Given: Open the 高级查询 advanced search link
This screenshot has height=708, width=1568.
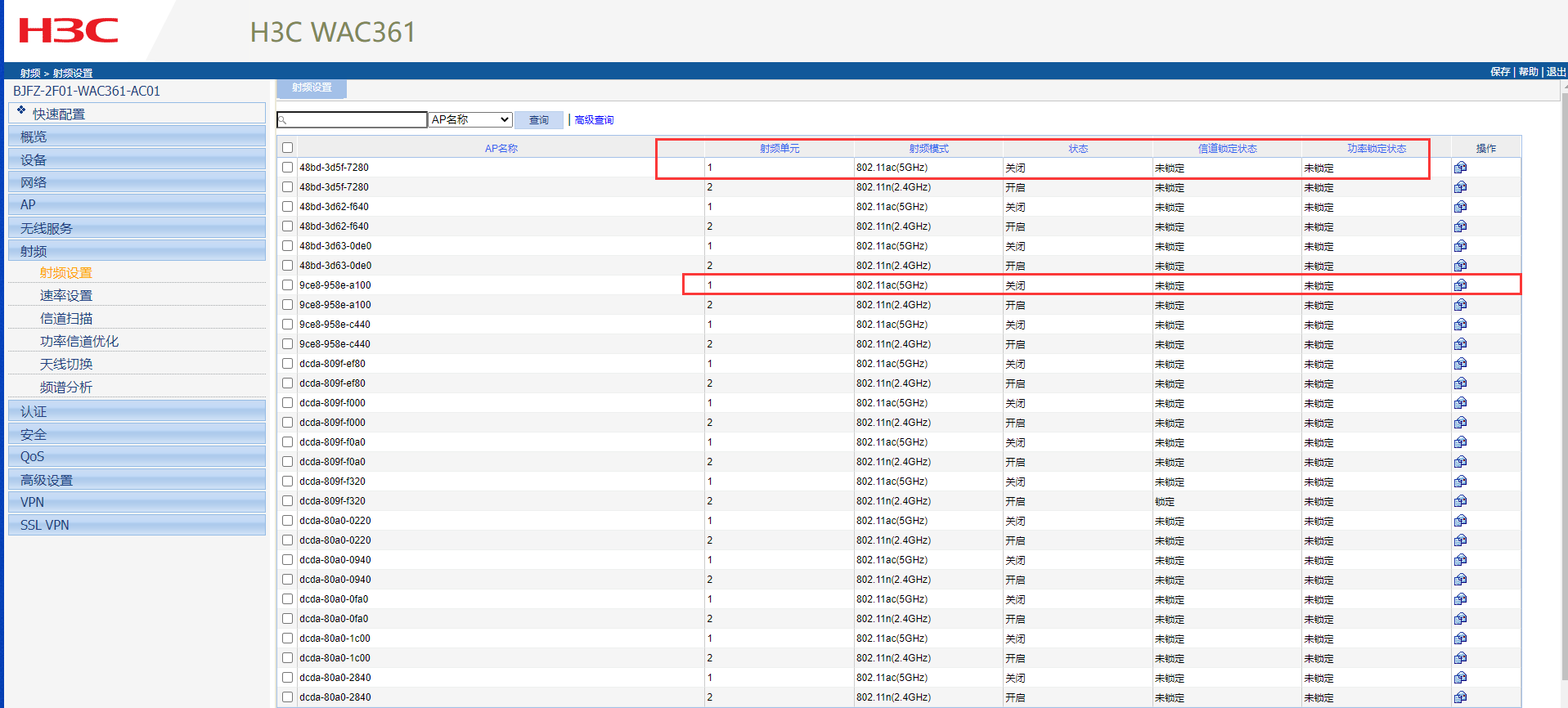Looking at the screenshot, I should (594, 120).
